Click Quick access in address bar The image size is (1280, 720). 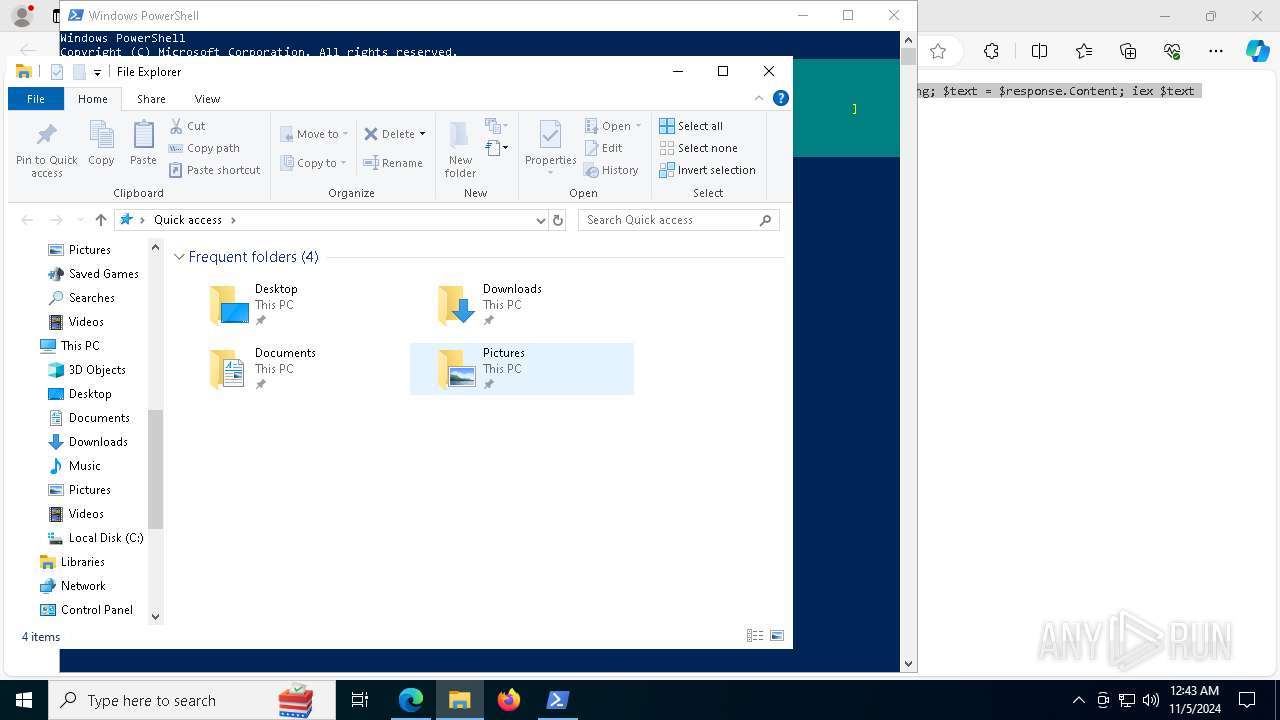188,220
